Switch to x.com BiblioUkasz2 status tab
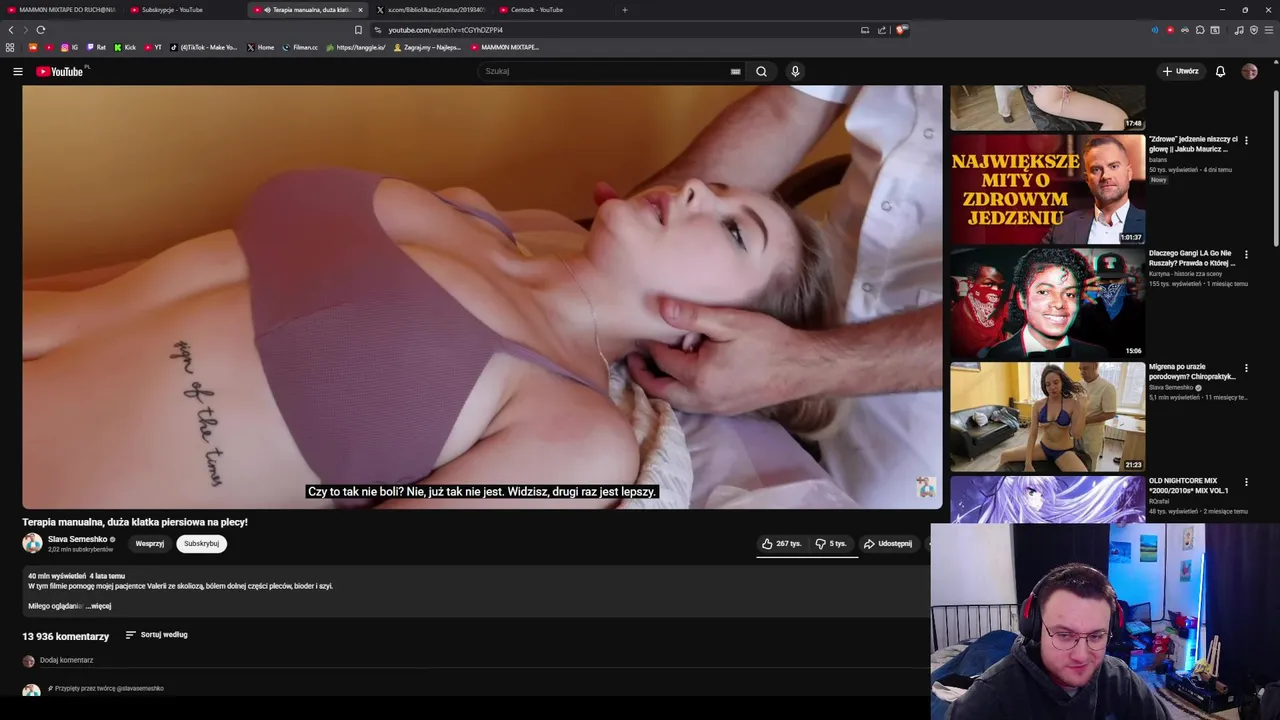The image size is (1280, 720). click(431, 10)
